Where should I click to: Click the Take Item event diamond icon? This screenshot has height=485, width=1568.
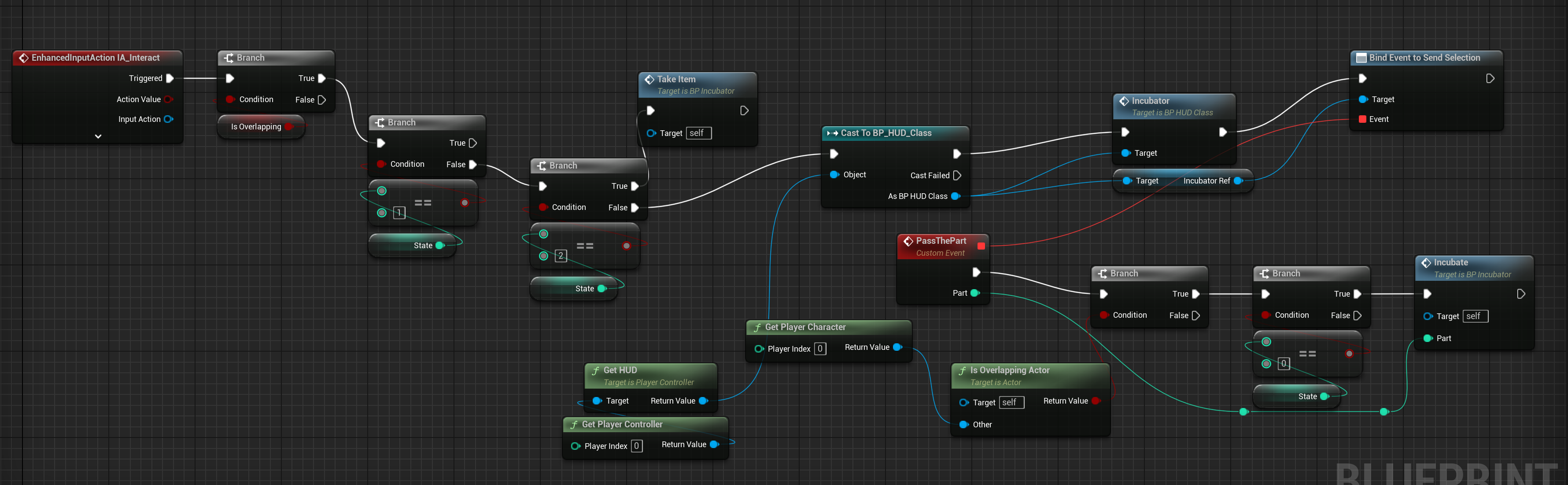(649, 79)
